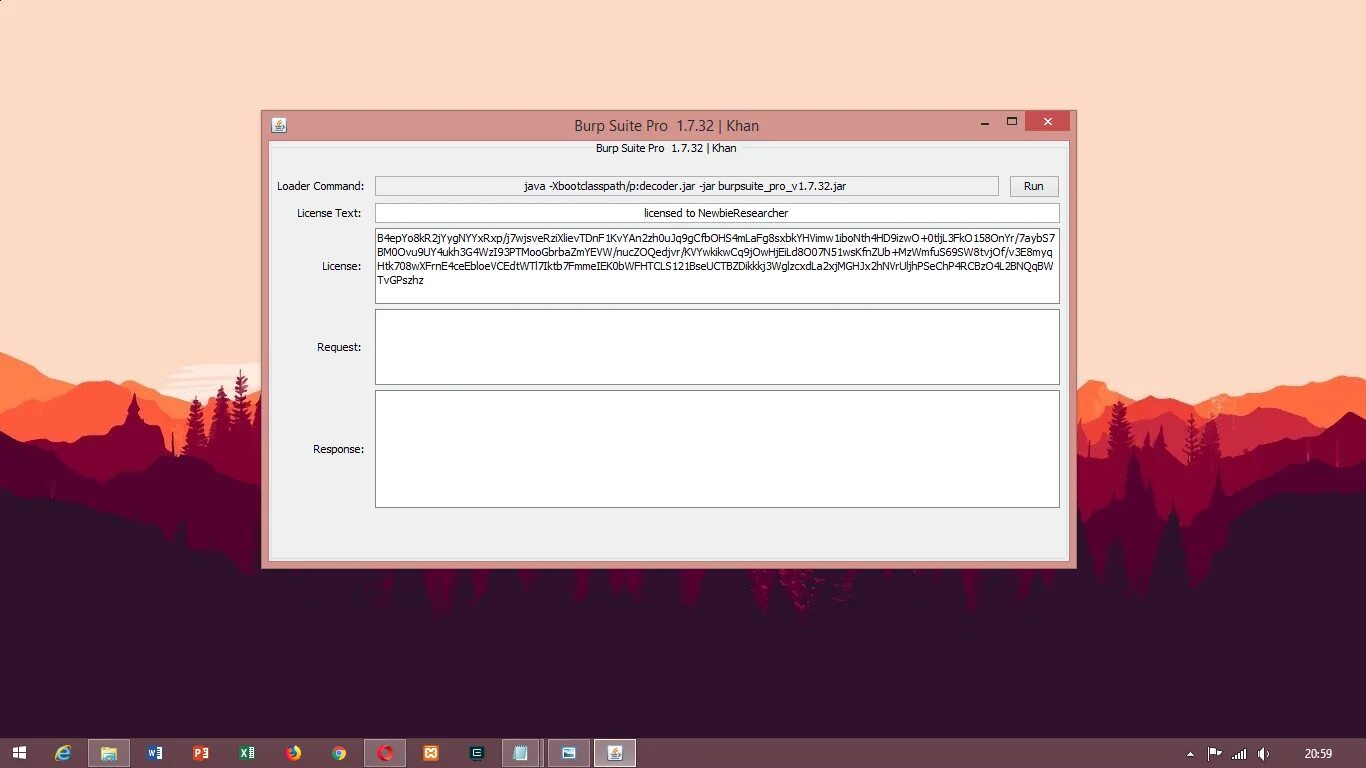1366x768 pixels.
Task: Click the "Response:" label
Action: tap(338, 449)
